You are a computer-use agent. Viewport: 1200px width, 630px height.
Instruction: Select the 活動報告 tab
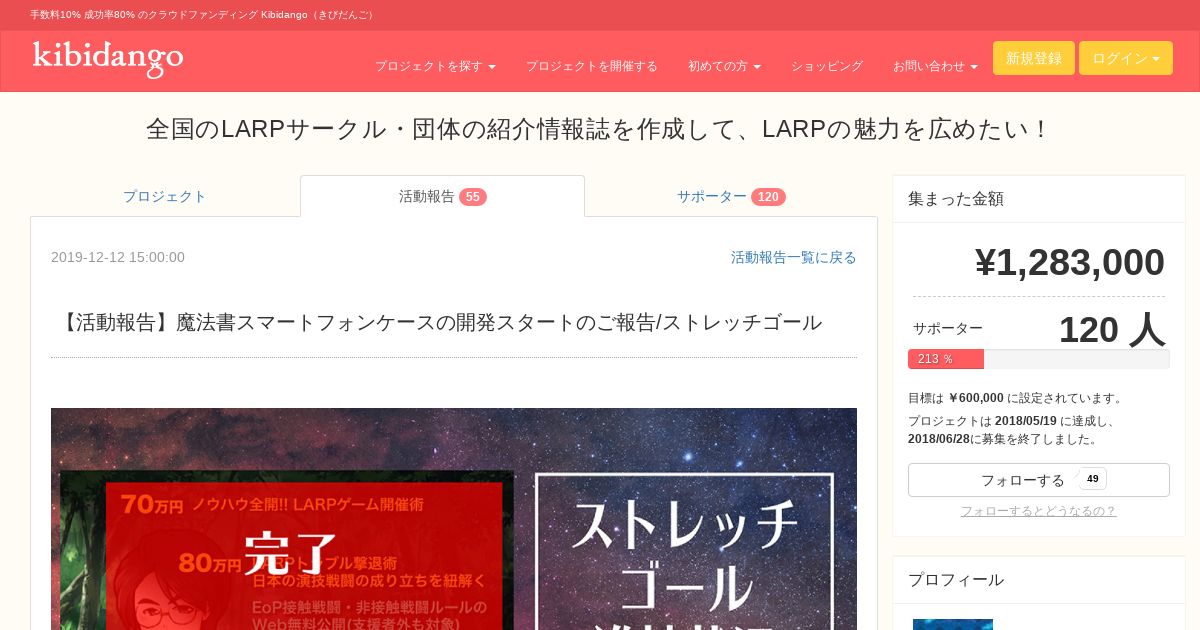tap(442, 196)
